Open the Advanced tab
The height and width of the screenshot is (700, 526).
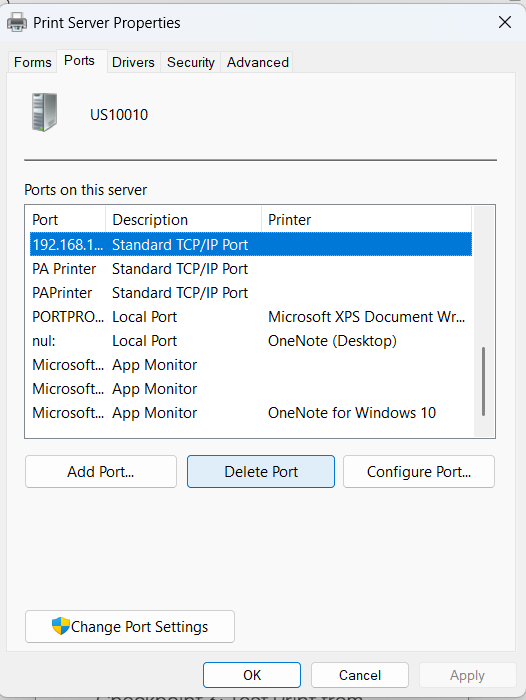coord(258,62)
